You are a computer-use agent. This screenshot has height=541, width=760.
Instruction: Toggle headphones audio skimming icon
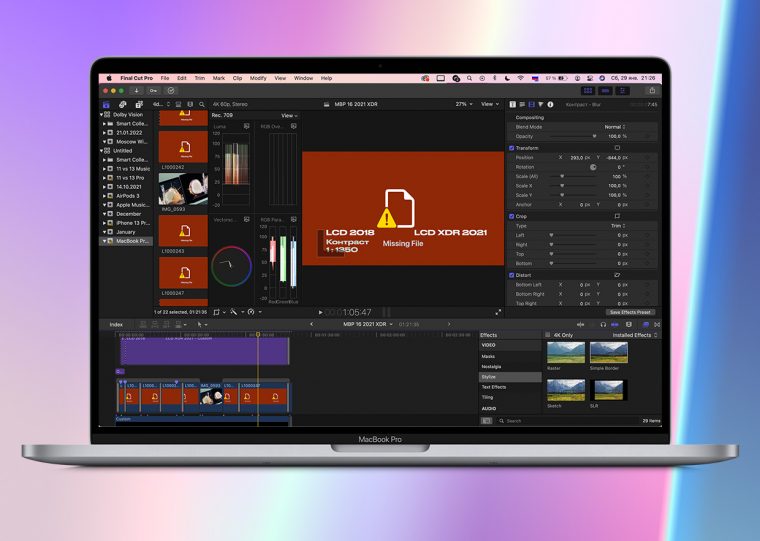pos(603,324)
